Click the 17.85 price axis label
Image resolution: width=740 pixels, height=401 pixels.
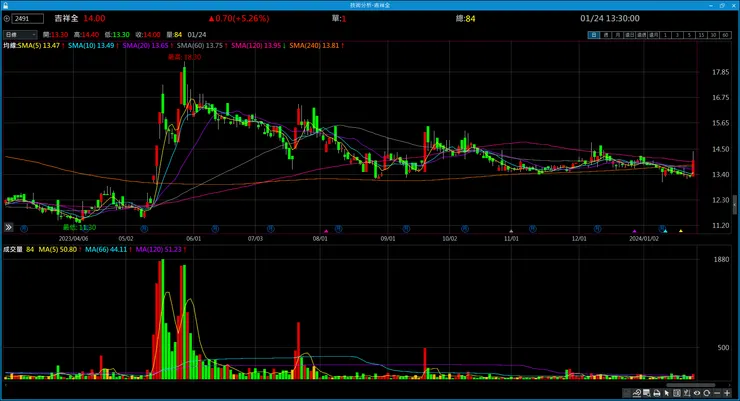point(721,72)
